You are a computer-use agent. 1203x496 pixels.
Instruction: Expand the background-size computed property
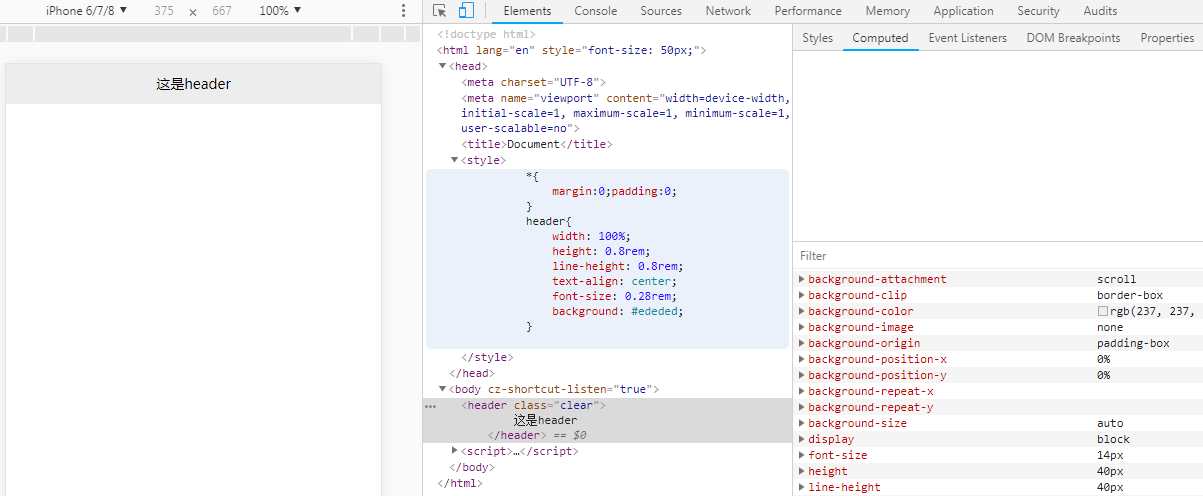(802, 423)
